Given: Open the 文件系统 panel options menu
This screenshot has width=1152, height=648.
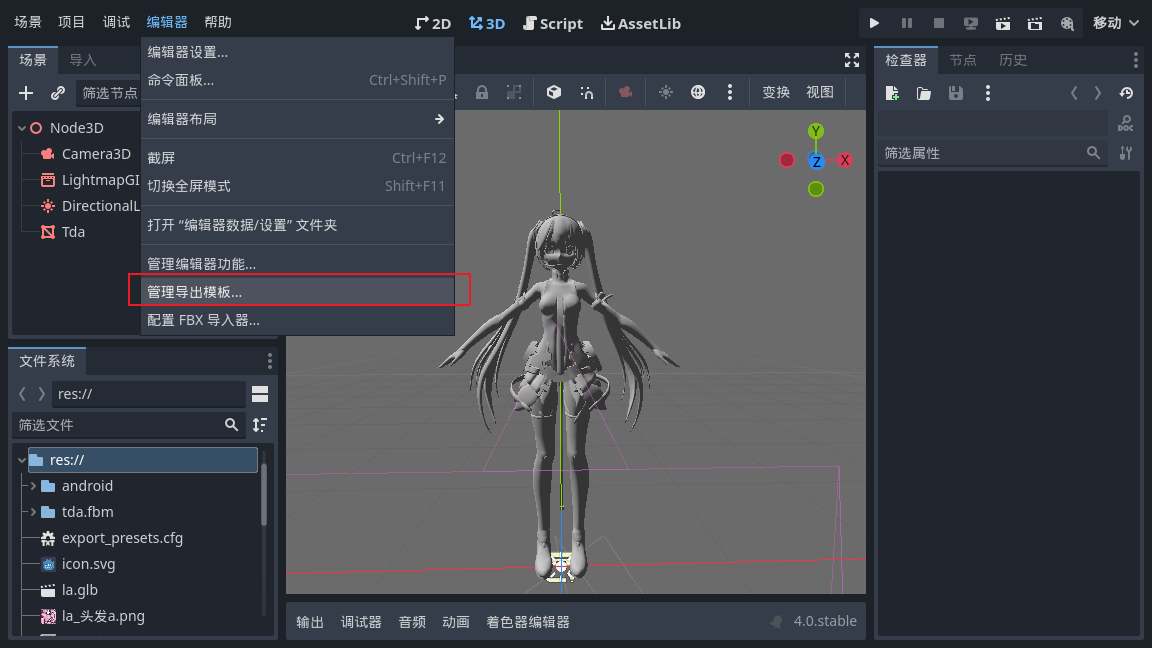Looking at the screenshot, I should [x=270, y=361].
